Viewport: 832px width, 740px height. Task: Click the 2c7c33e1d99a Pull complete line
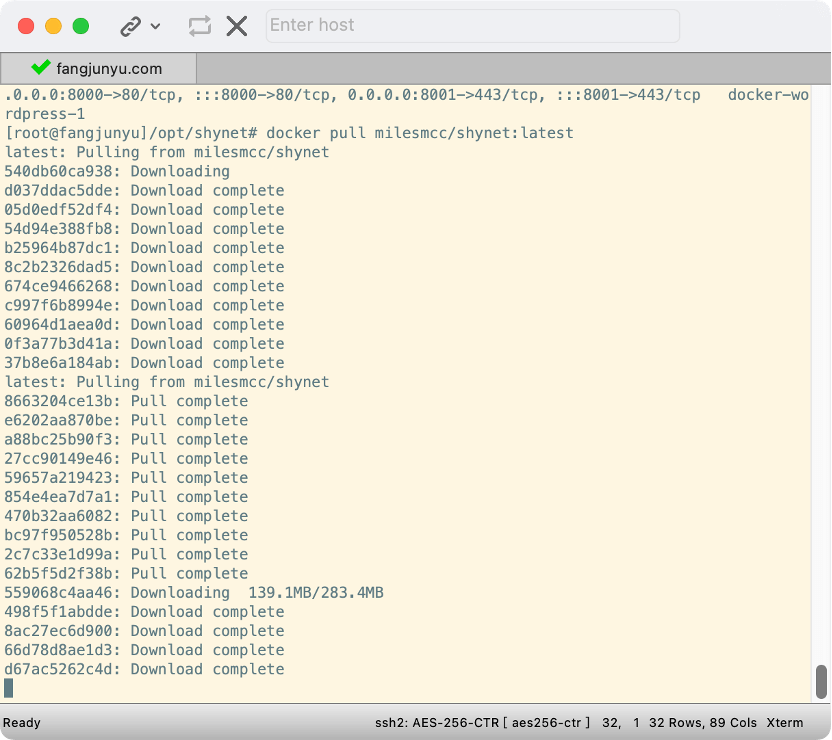[x=126, y=554]
